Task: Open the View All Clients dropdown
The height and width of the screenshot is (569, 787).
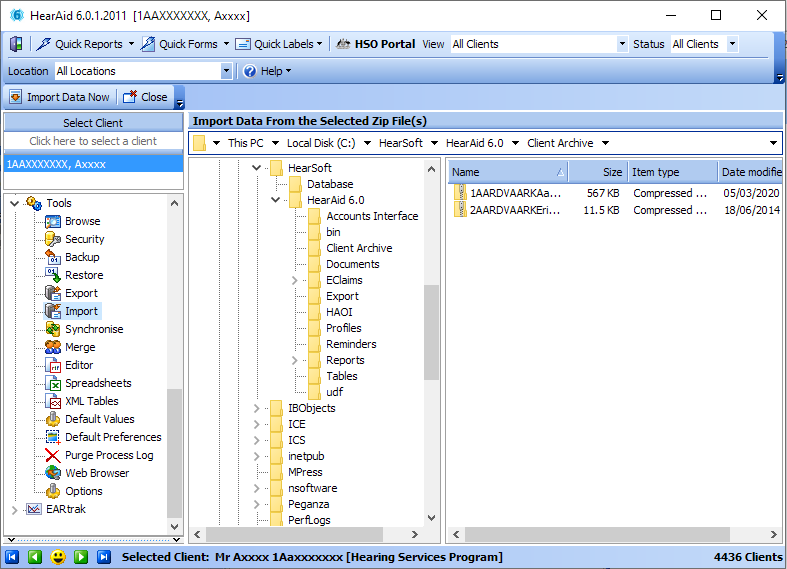Action: [x=622, y=44]
